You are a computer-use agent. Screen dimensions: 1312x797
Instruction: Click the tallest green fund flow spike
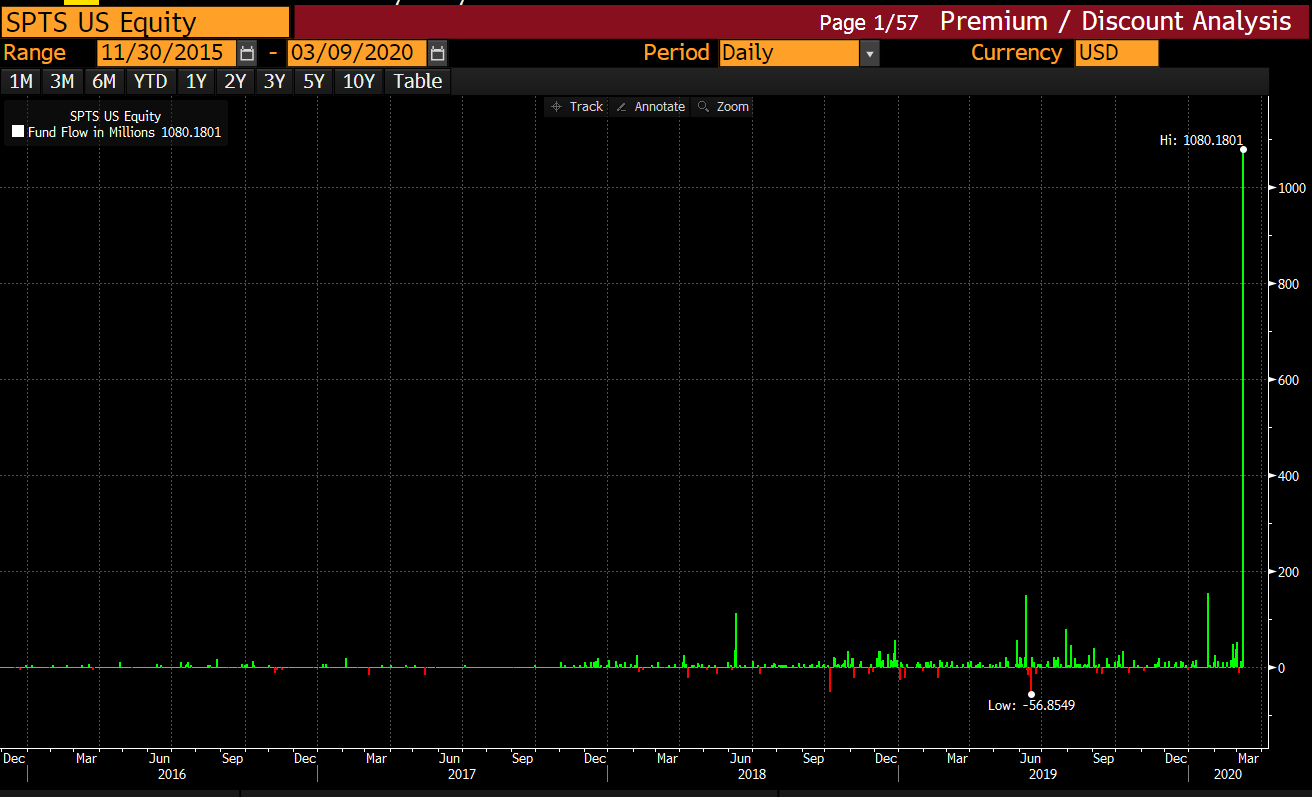tap(1244, 400)
